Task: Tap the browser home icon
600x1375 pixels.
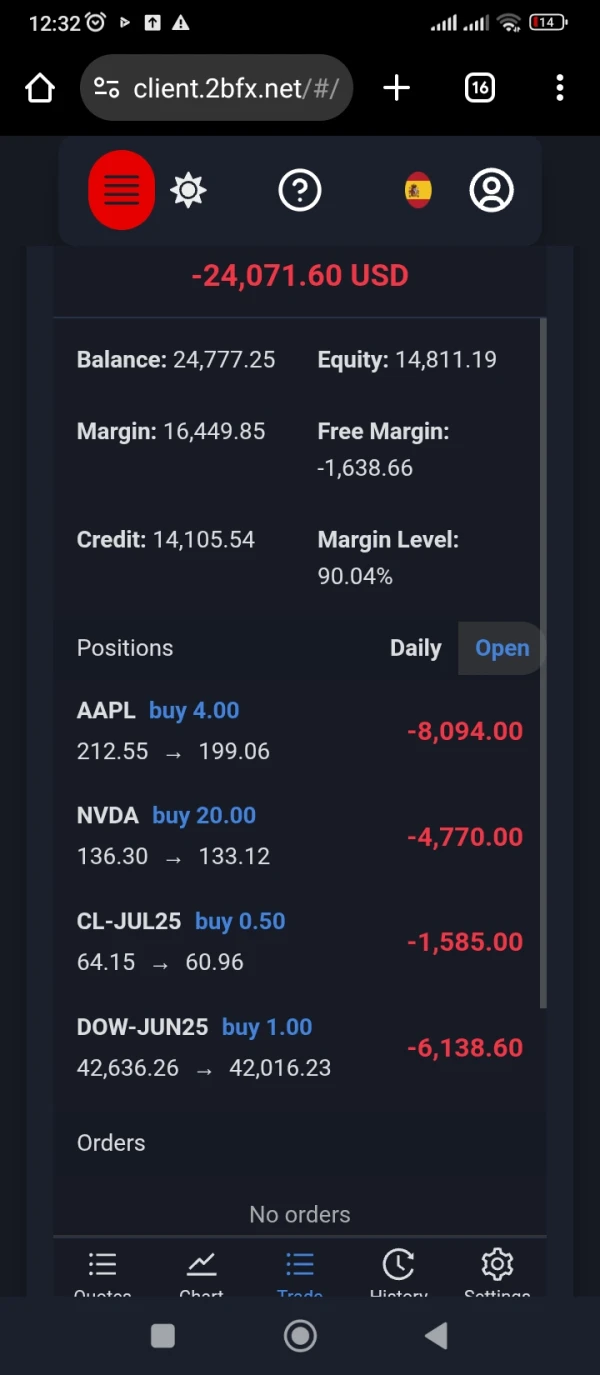Action: pyautogui.click(x=40, y=88)
